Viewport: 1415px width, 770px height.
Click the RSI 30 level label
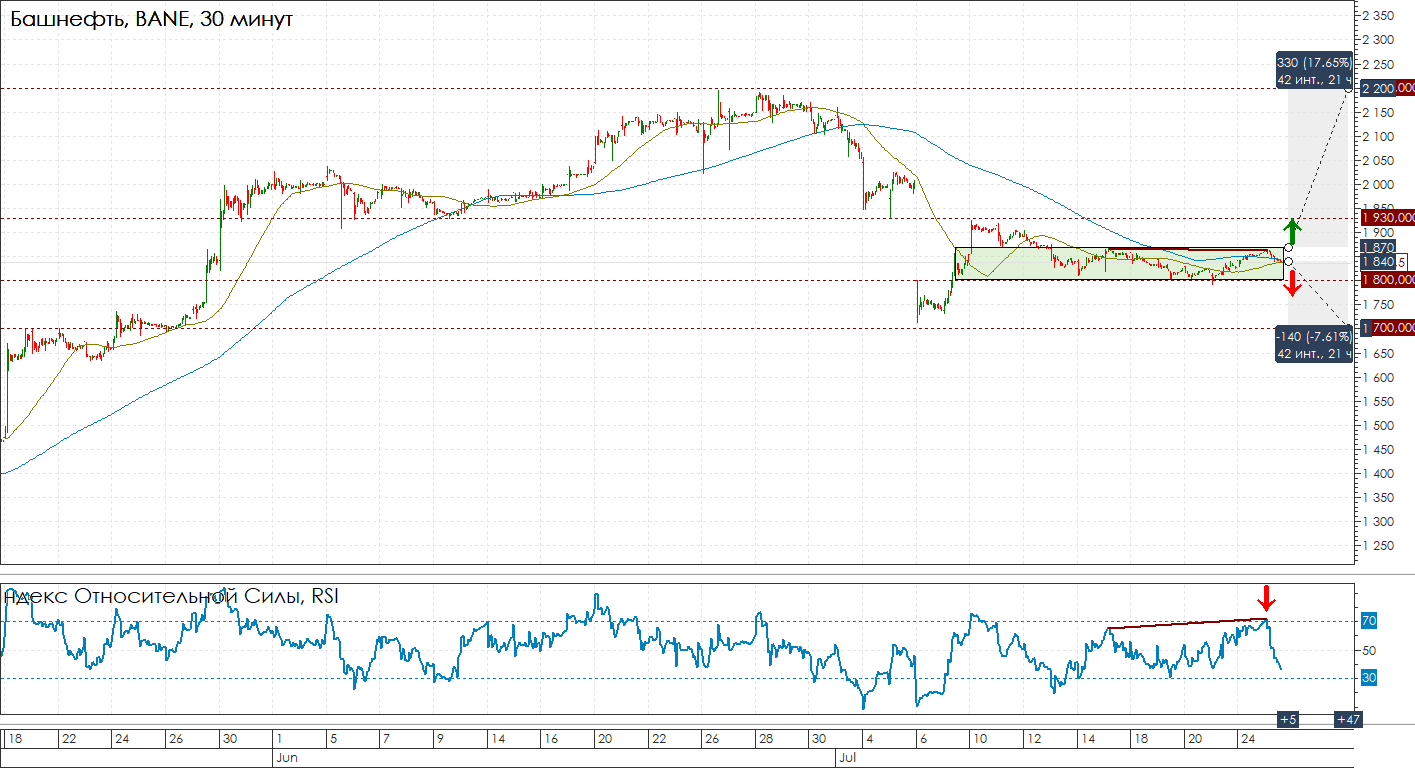click(1369, 678)
